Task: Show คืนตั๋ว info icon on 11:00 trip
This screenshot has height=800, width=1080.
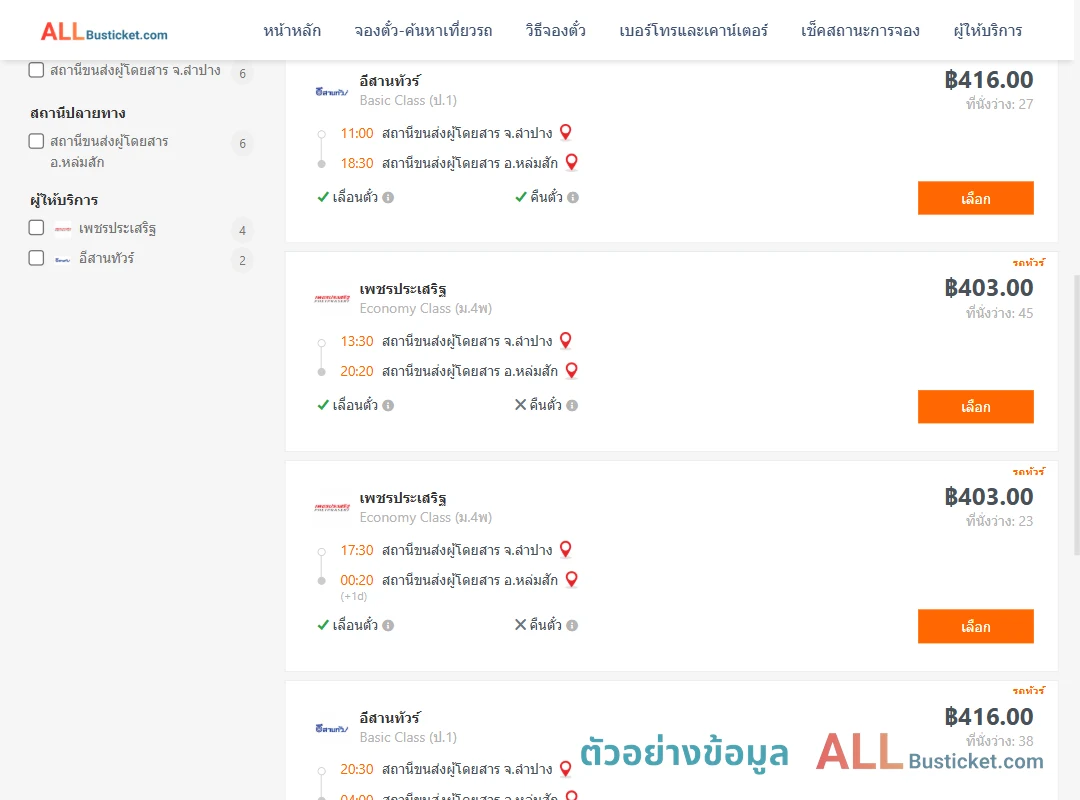Action: click(573, 198)
